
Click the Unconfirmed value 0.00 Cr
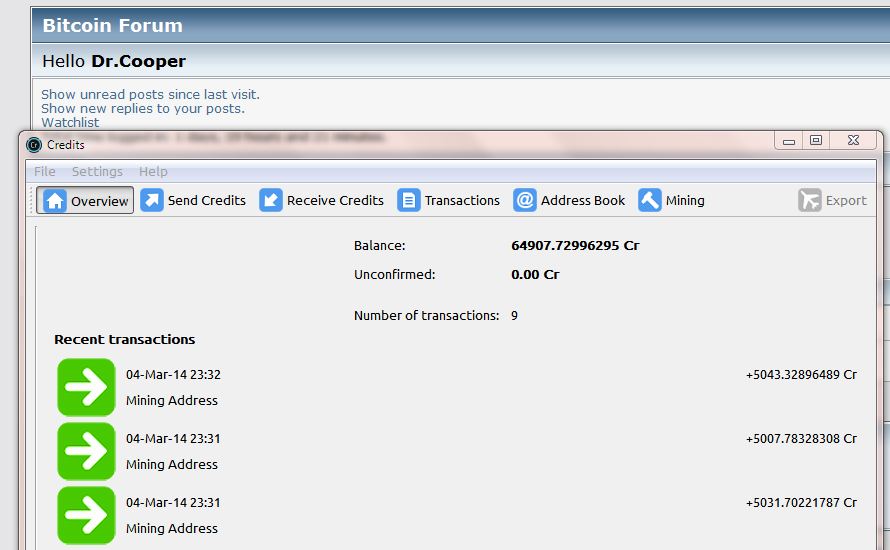(535, 274)
